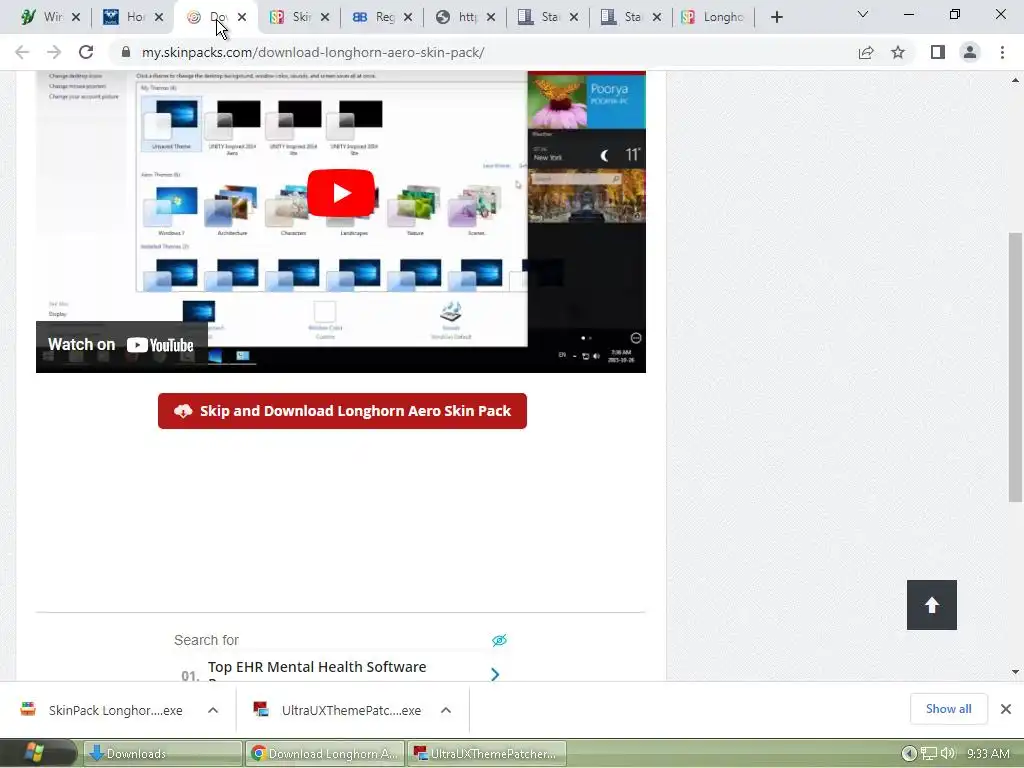The image size is (1024, 768).
Task: Expand options for UltraUXThemePatc....exe download
Action: 446,710
